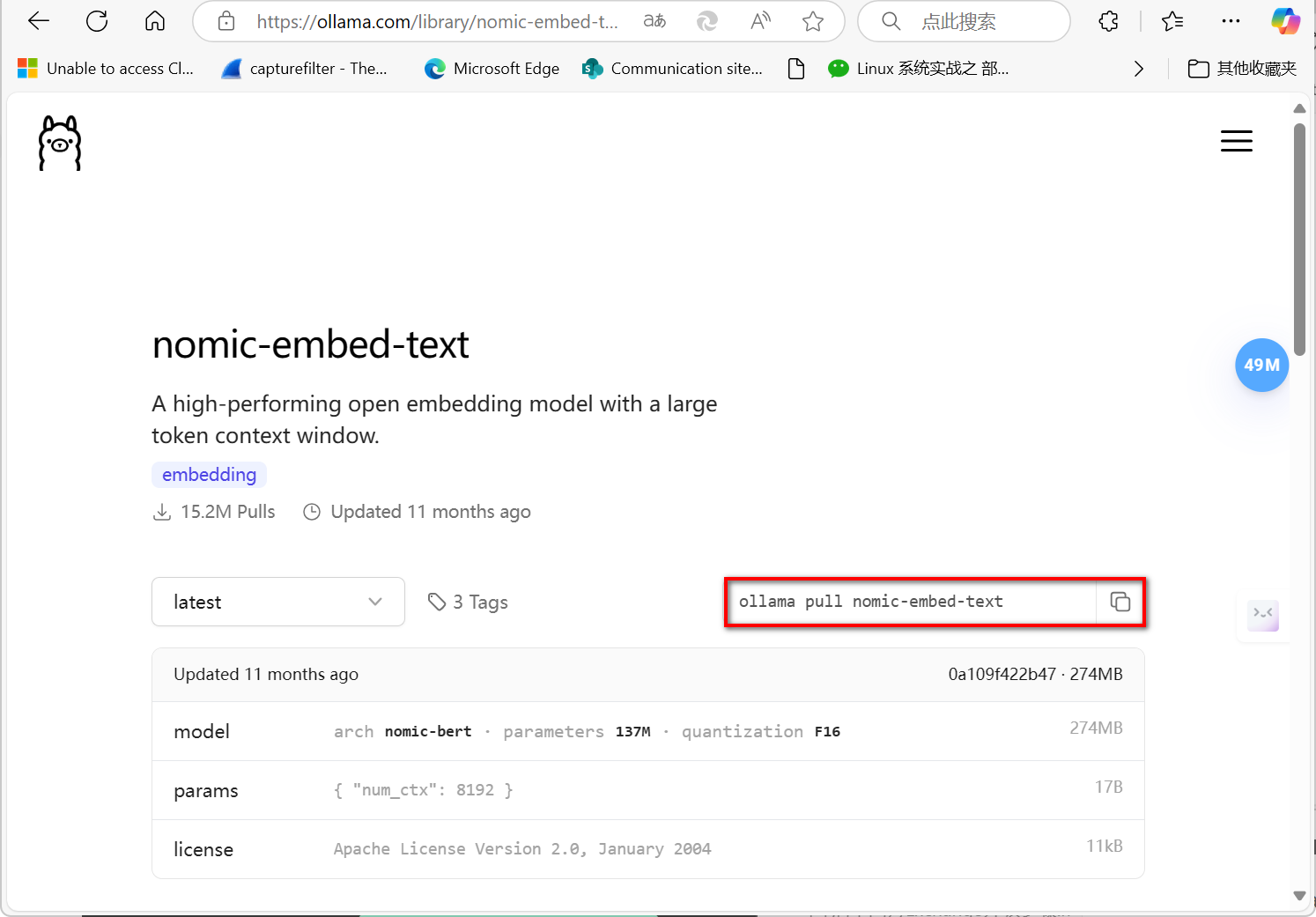Open the browser home page icon
Screen dimensions: 1316x917
tap(155, 21)
